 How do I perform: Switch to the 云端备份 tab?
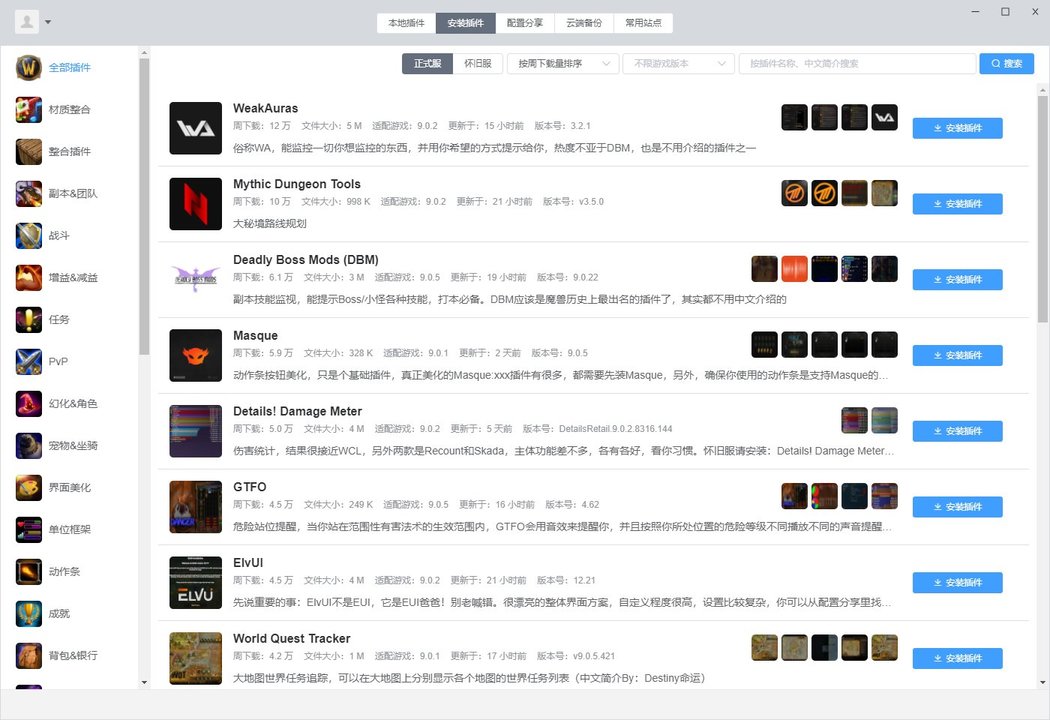pos(584,22)
